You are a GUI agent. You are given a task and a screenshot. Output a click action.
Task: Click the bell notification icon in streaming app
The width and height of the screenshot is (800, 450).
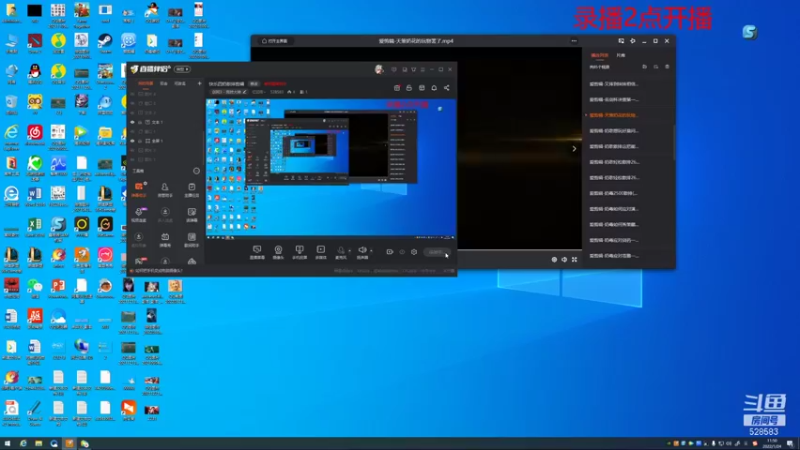click(434, 88)
